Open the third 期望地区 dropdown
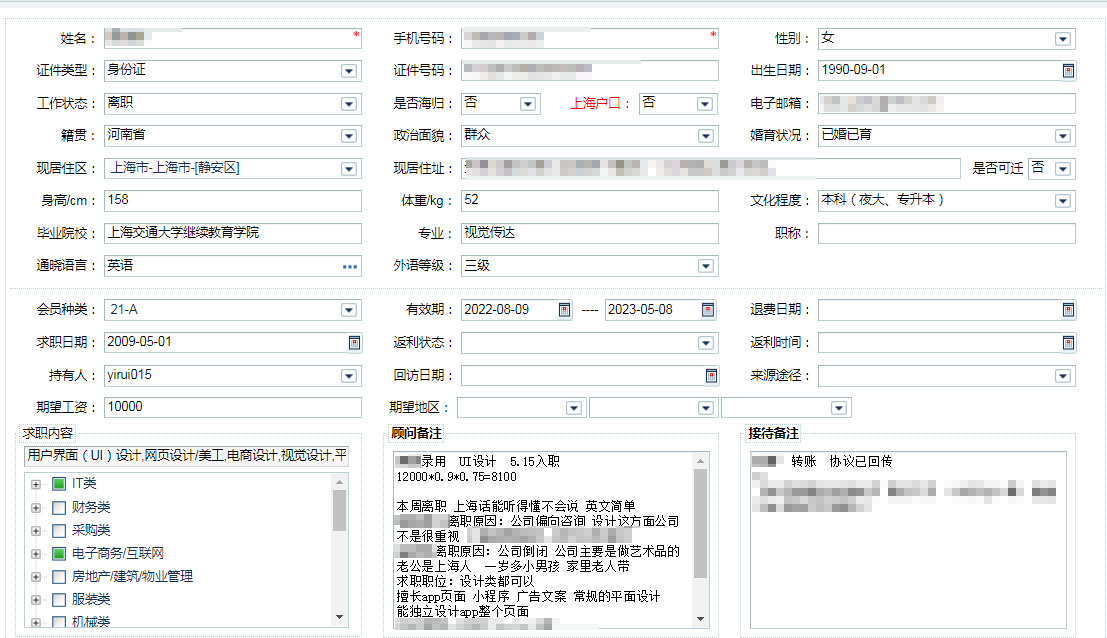The width and height of the screenshot is (1107, 638). pyautogui.click(x=838, y=408)
